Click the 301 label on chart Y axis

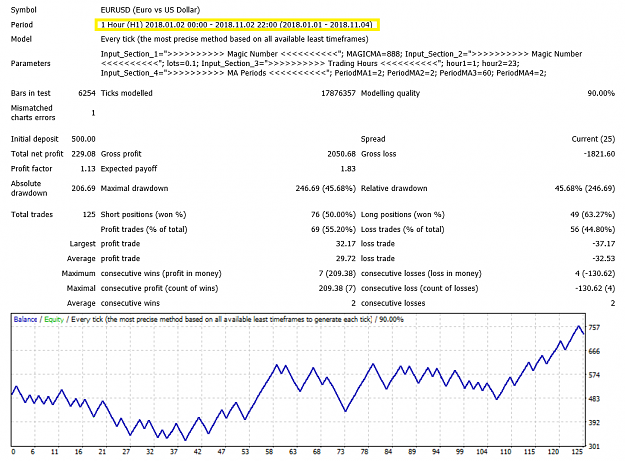tap(594, 447)
